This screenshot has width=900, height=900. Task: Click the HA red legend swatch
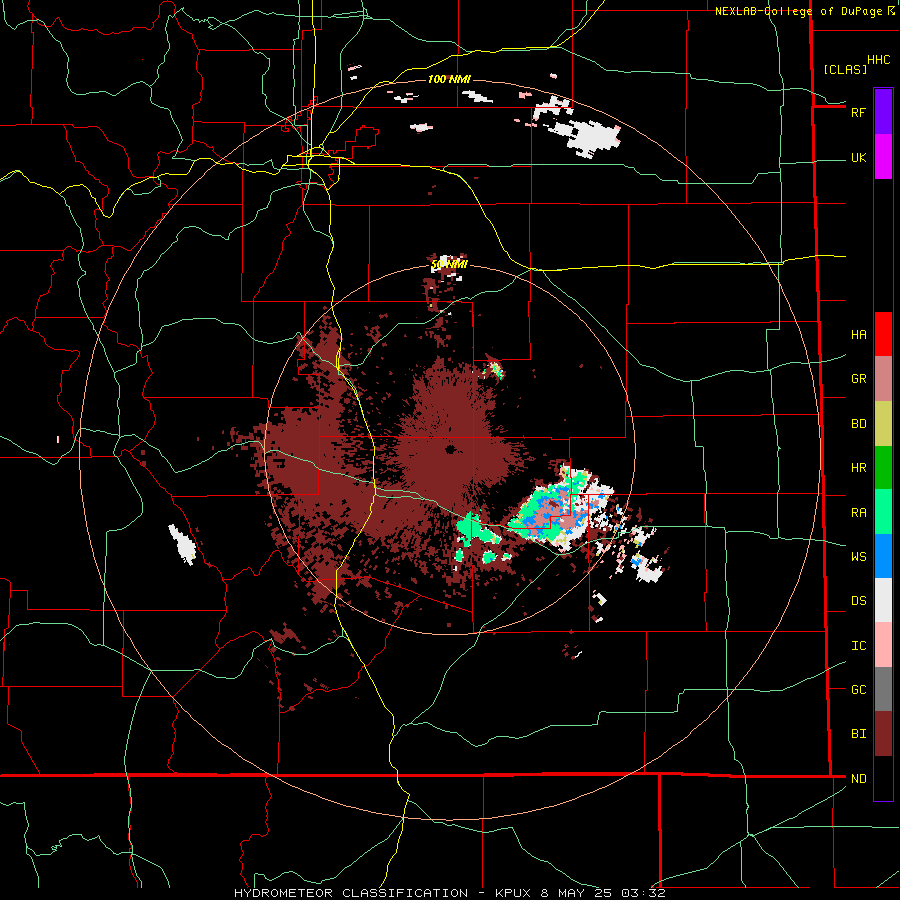[x=883, y=334]
